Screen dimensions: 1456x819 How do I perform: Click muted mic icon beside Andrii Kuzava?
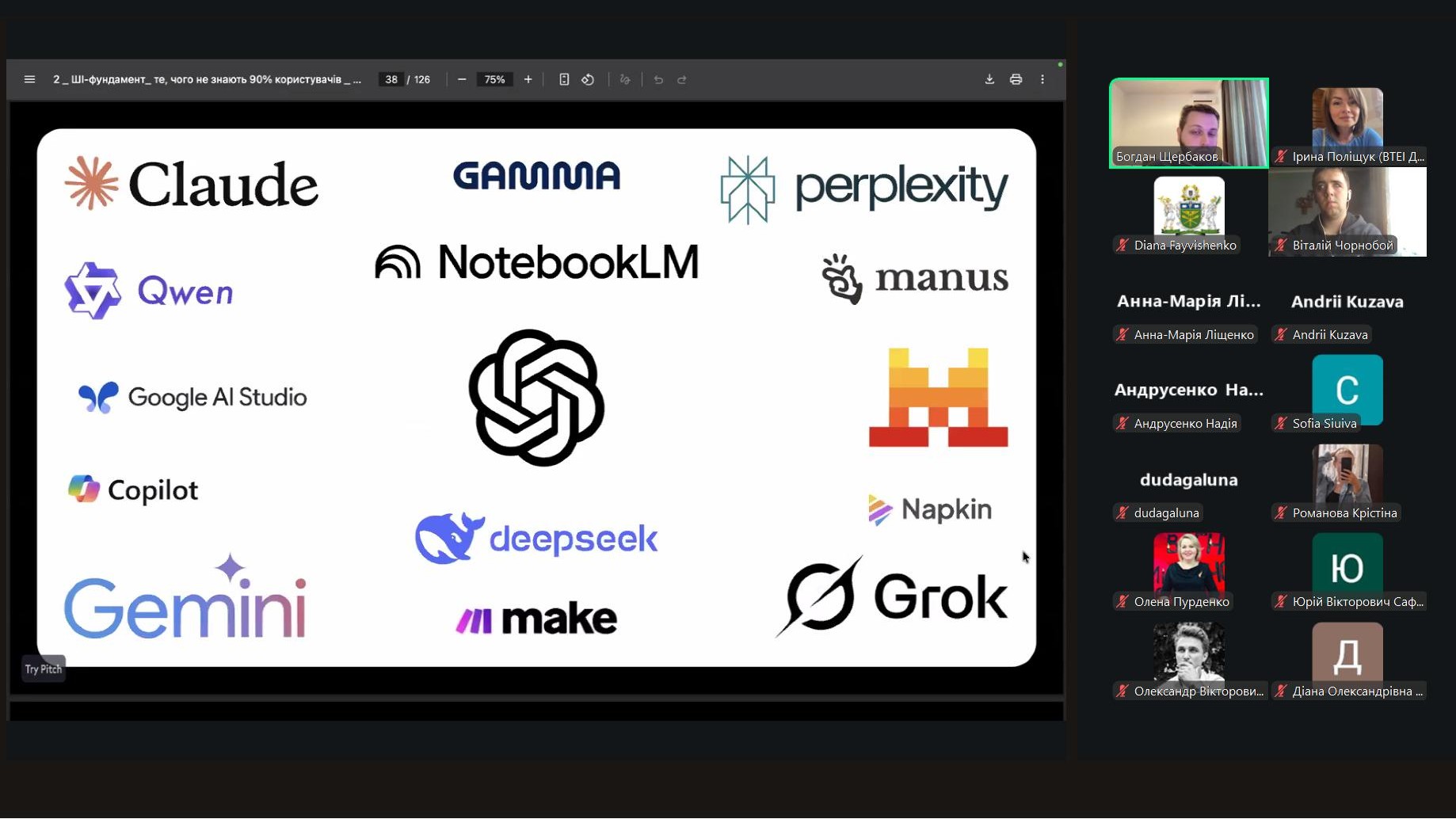(x=1281, y=335)
